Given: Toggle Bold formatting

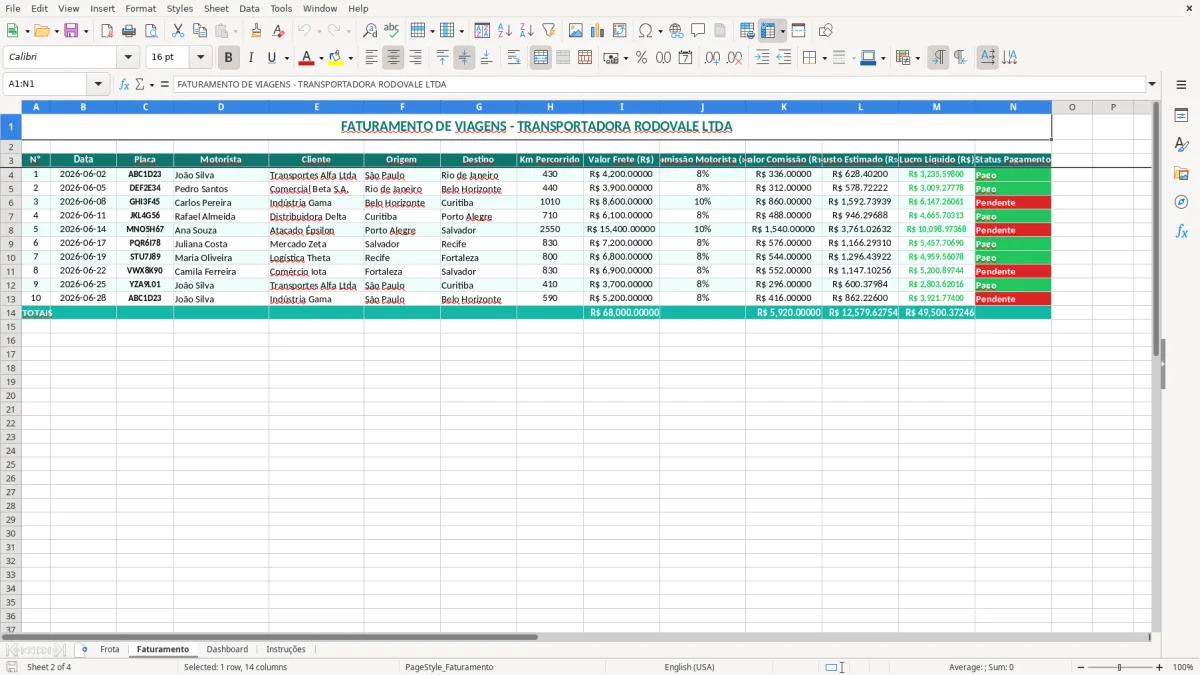Looking at the screenshot, I should 228,58.
